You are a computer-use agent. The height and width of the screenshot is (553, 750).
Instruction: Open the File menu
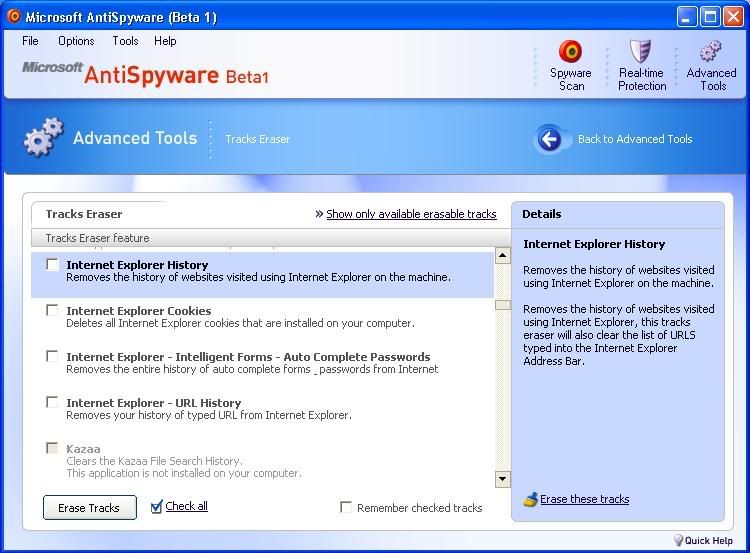pos(30,41)
